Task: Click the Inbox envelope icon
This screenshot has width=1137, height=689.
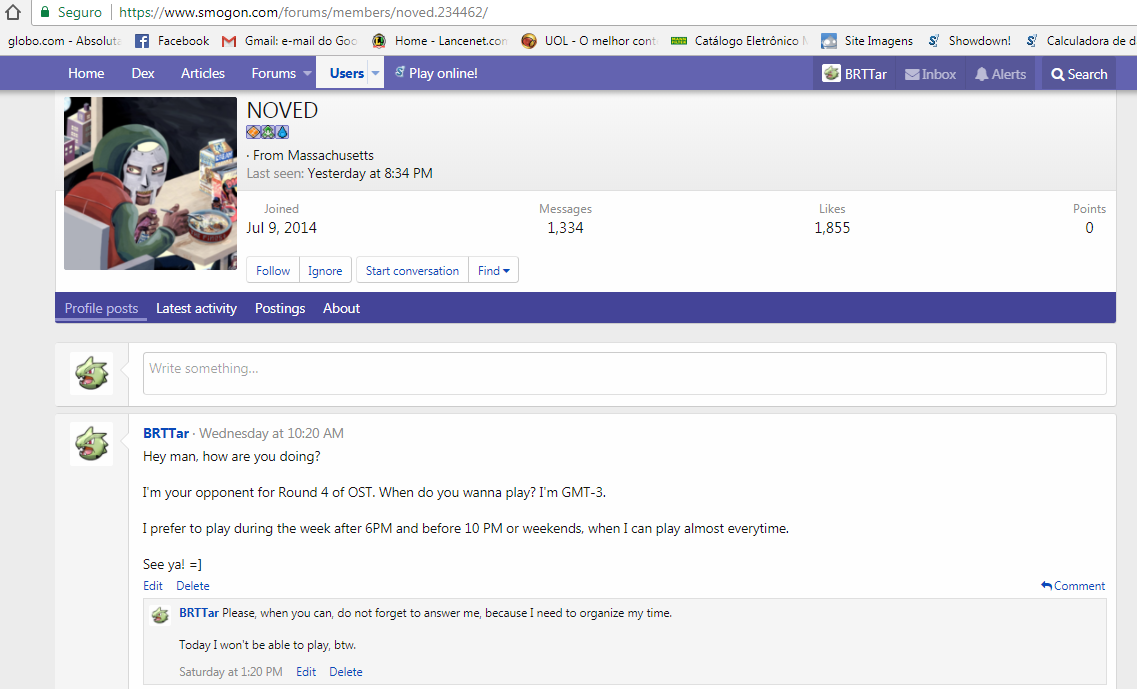Action: [x=912, y=74]
